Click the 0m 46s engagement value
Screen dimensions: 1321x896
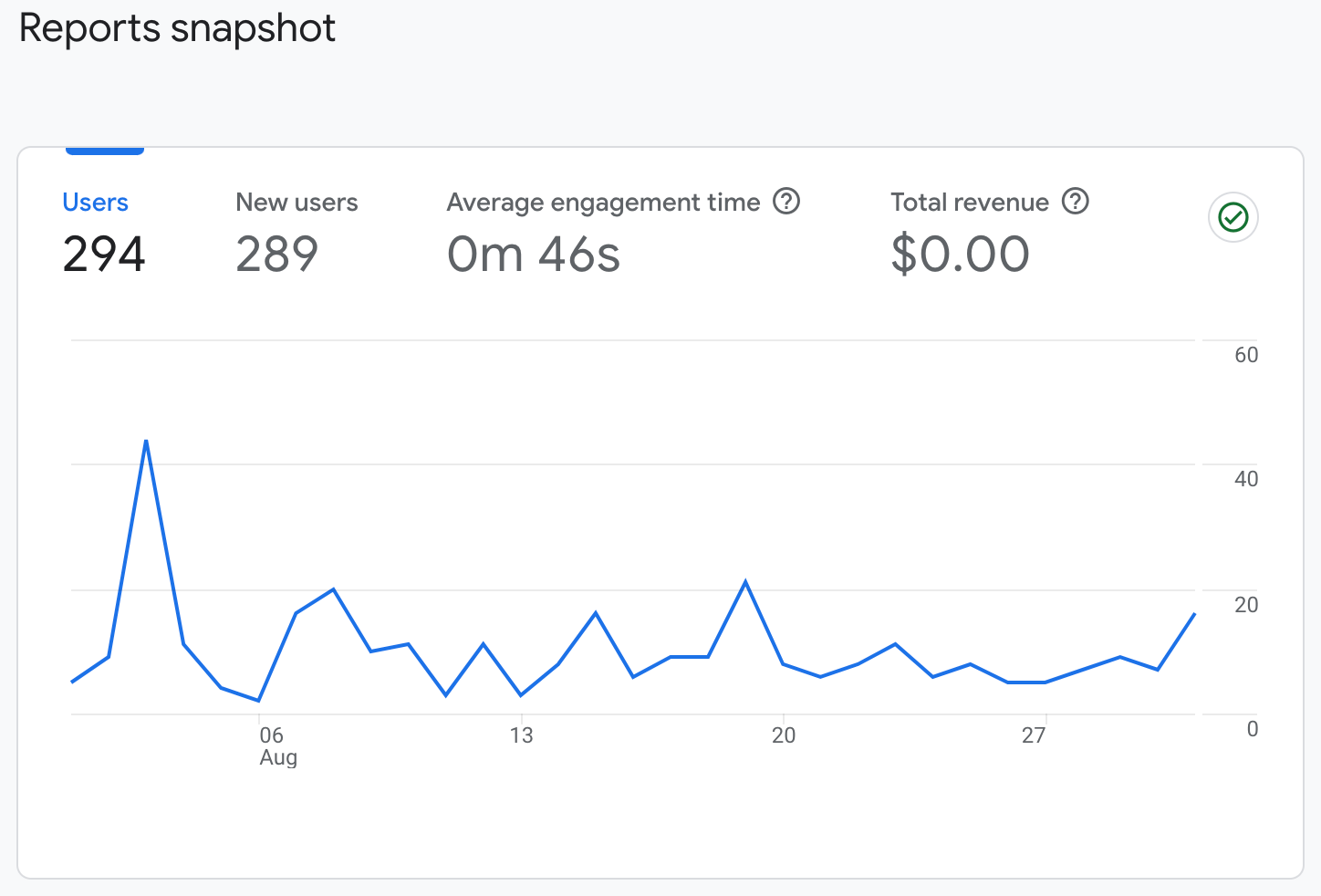[534, 254]
